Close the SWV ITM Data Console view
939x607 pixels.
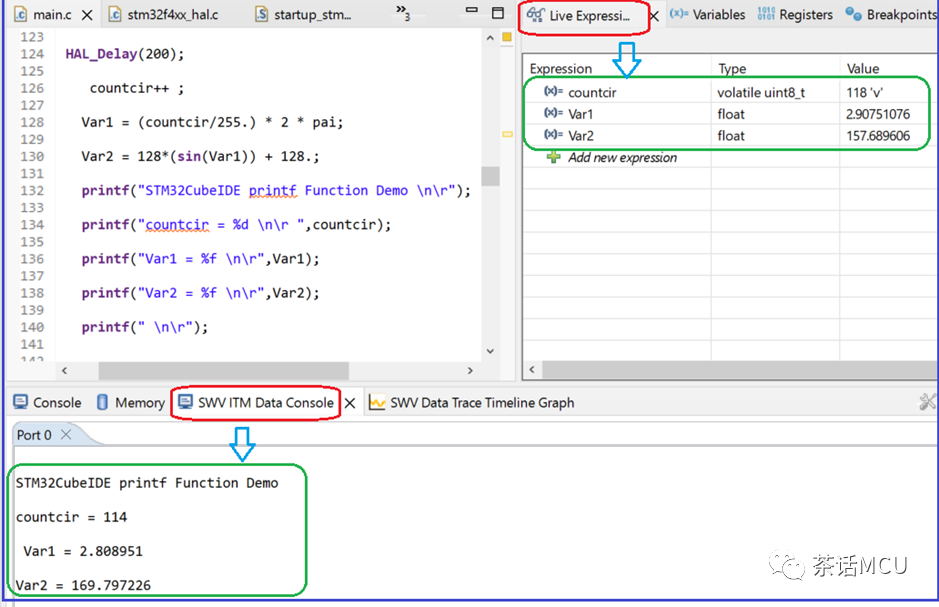pos(350,403)
